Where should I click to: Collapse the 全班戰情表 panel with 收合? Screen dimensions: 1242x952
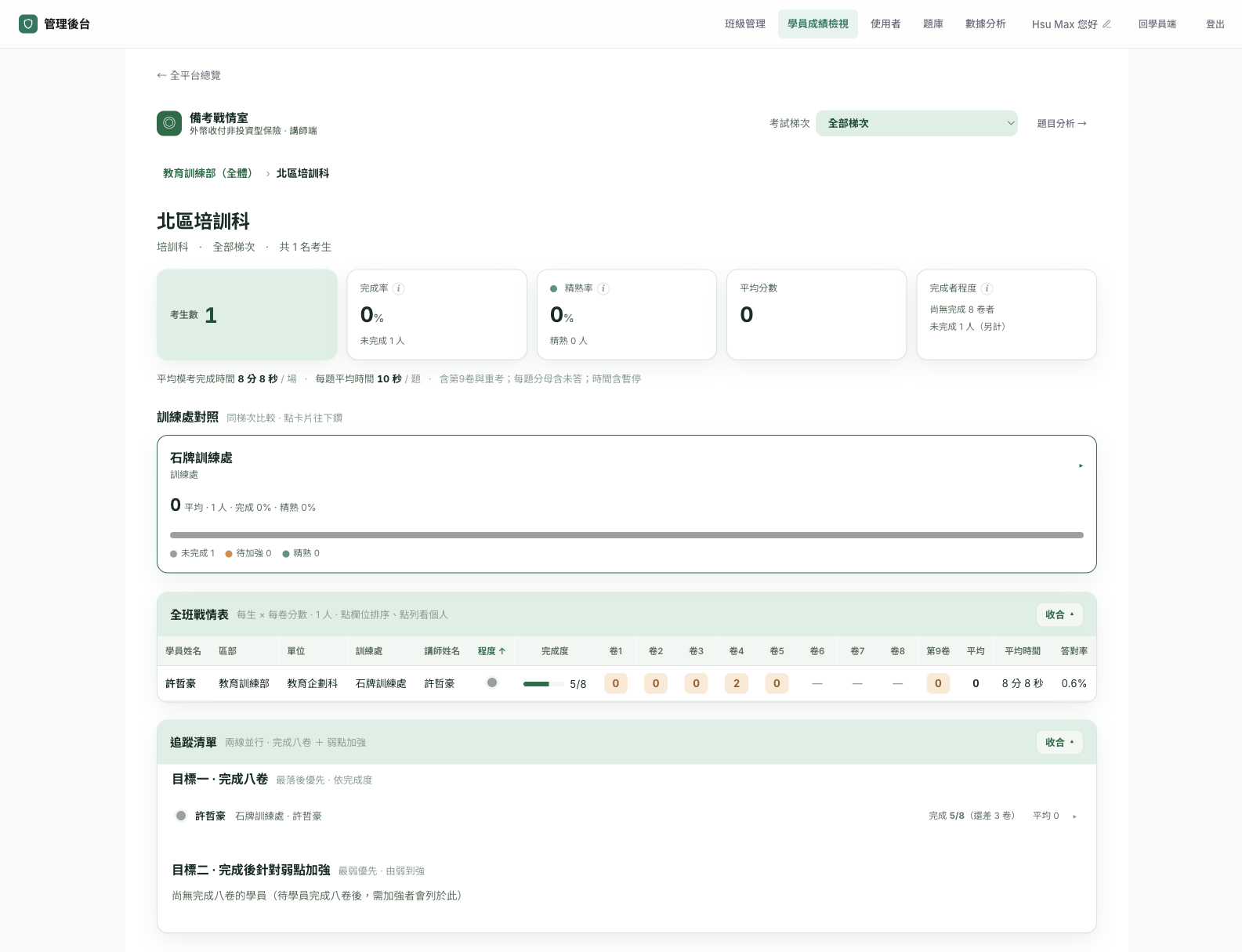pyautogui.click(x=1059, y=614)
